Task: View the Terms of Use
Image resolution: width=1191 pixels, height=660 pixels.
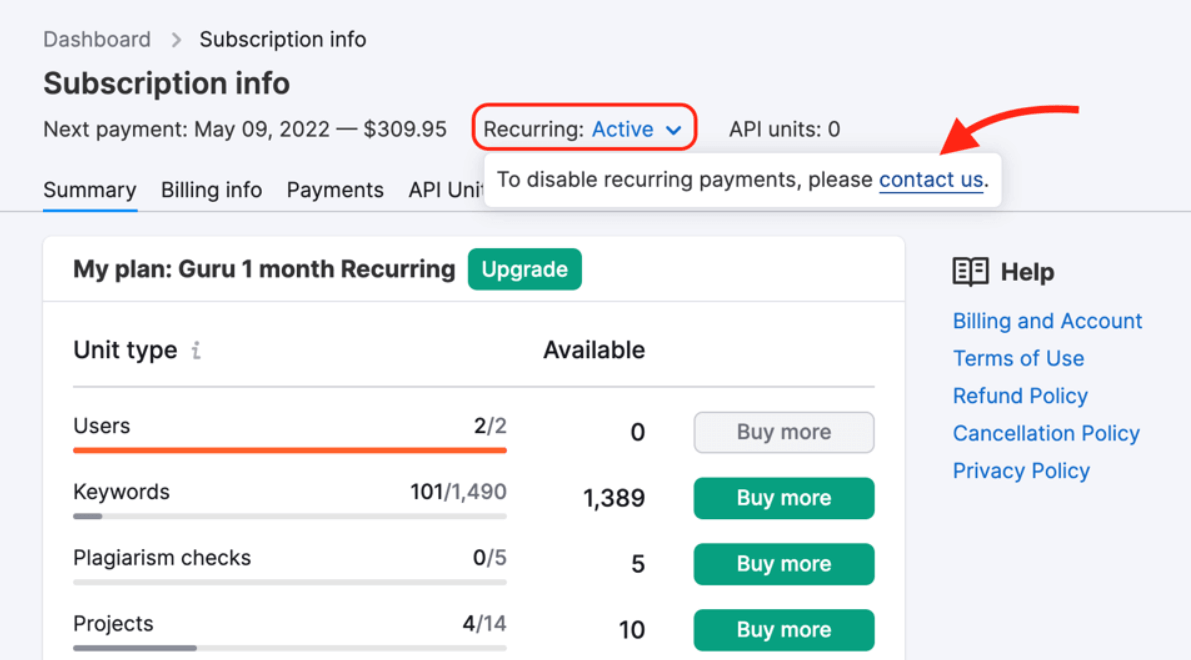Action: [1018, 358]
